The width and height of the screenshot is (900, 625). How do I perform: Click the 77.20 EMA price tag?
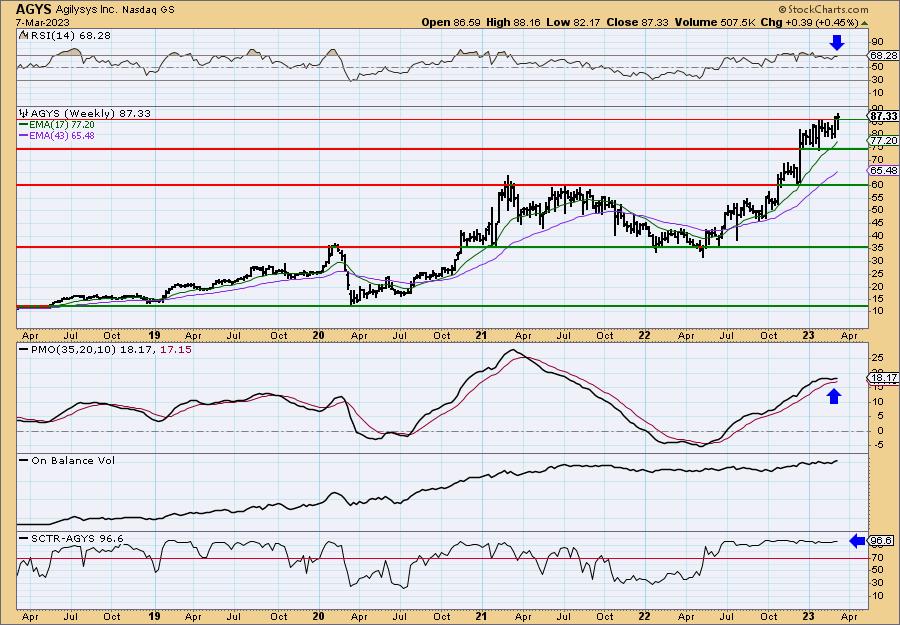click(x=883, y=141)
